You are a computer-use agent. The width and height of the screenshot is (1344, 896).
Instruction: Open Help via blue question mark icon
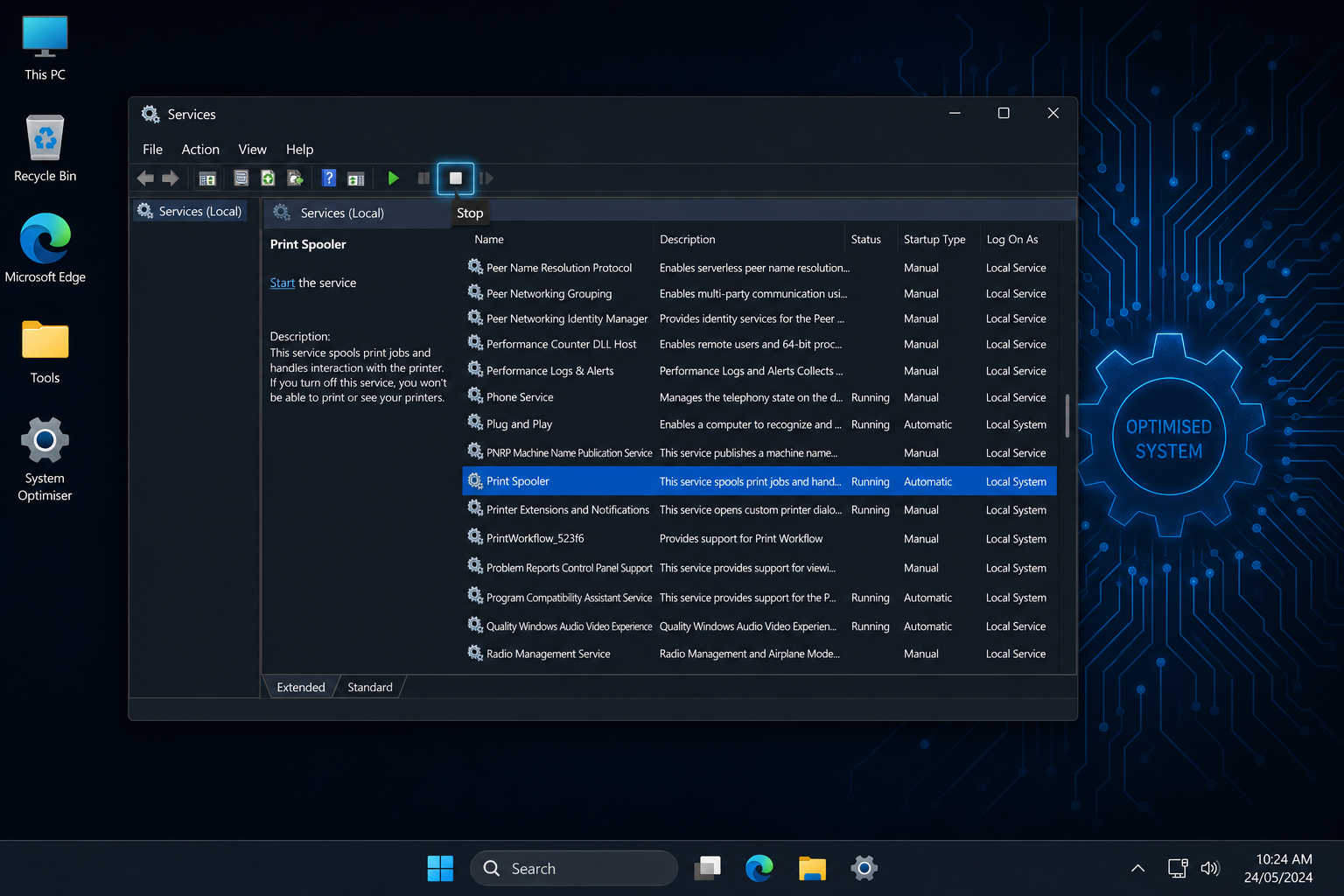[329, 178]
